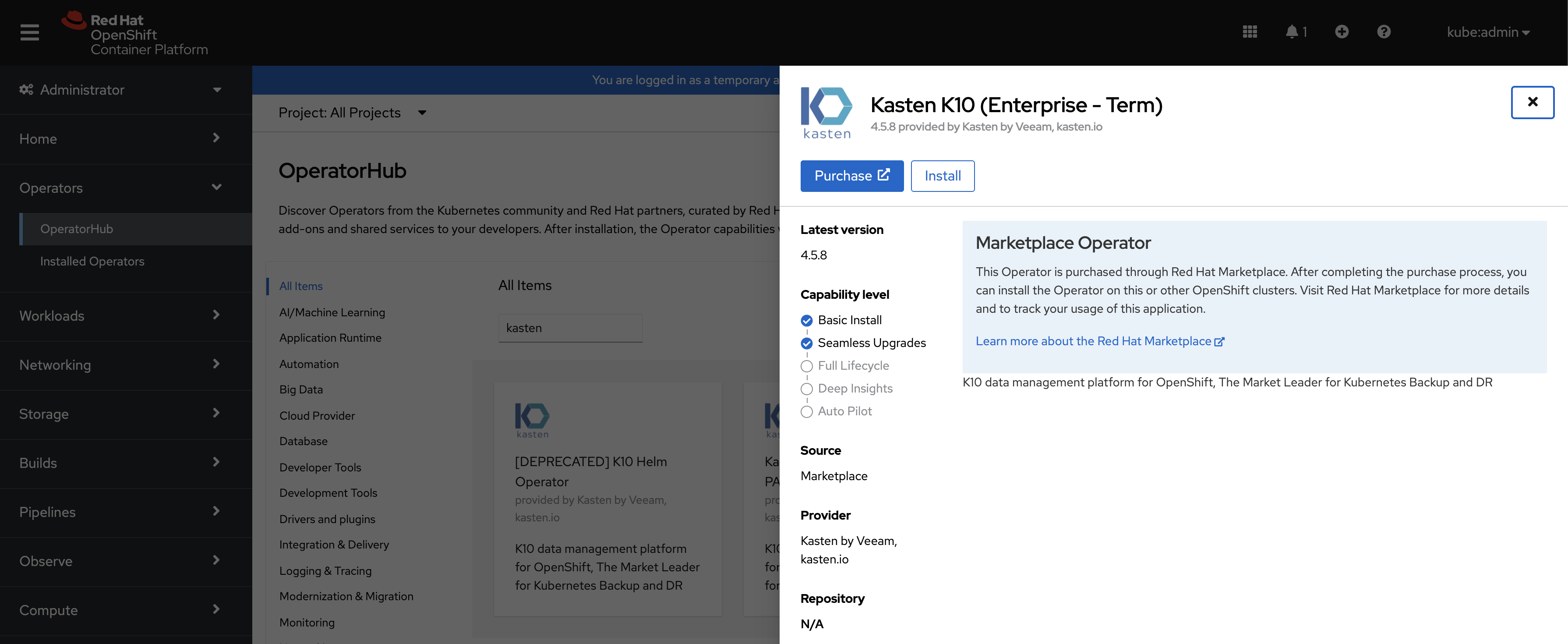Click the Red Hat OpenShift logo
This screenshot has height=644, width=1568.
point(135,33)
